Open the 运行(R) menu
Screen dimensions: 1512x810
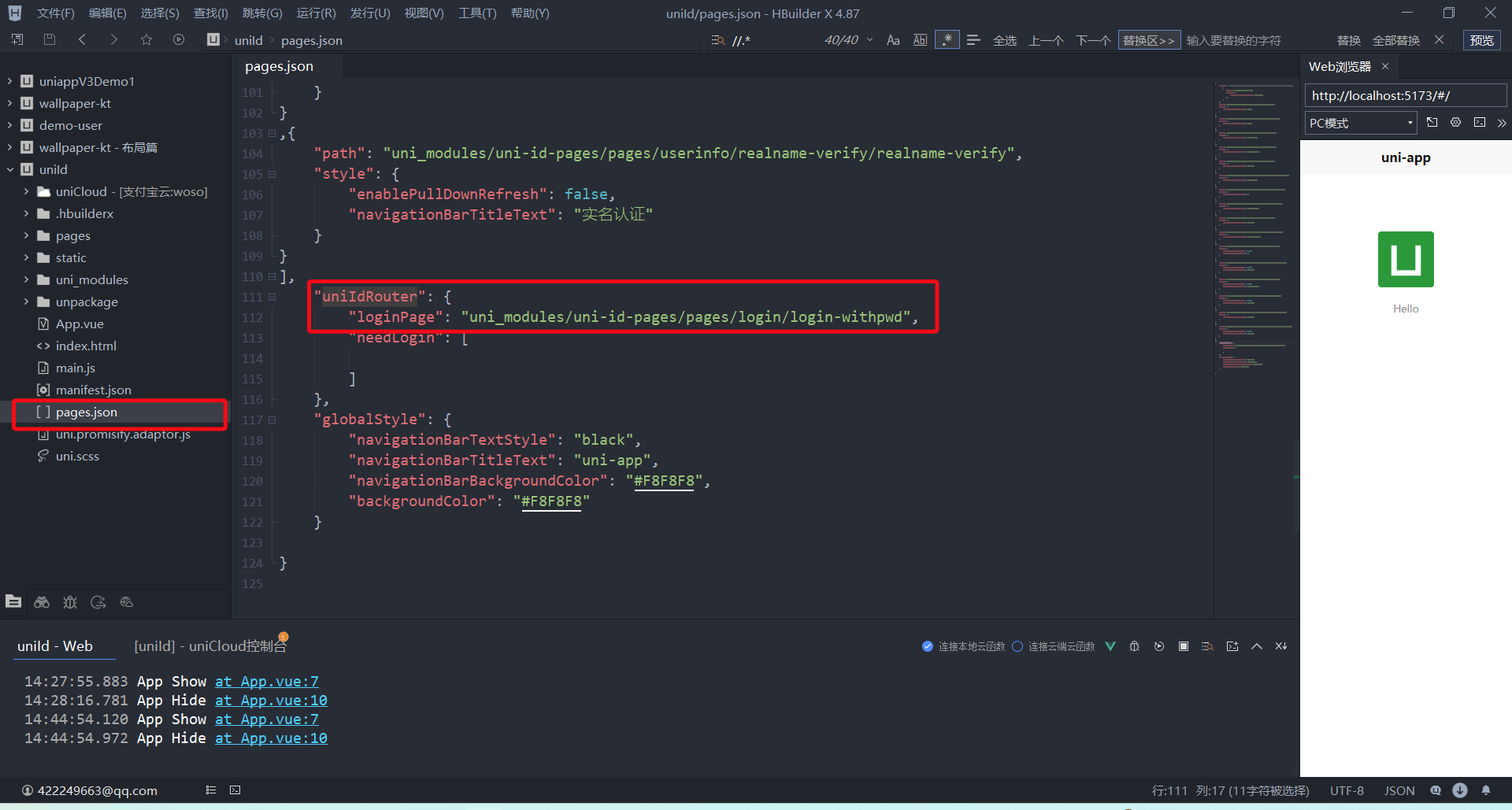click(316, 13)
